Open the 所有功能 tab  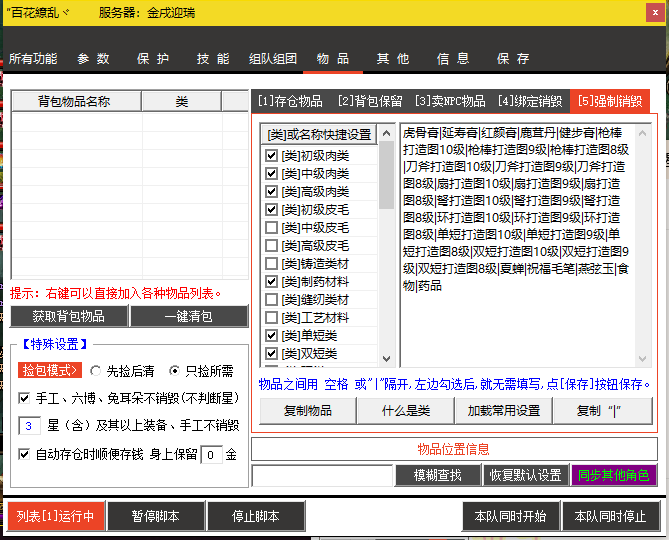click(x=33, y=59)
